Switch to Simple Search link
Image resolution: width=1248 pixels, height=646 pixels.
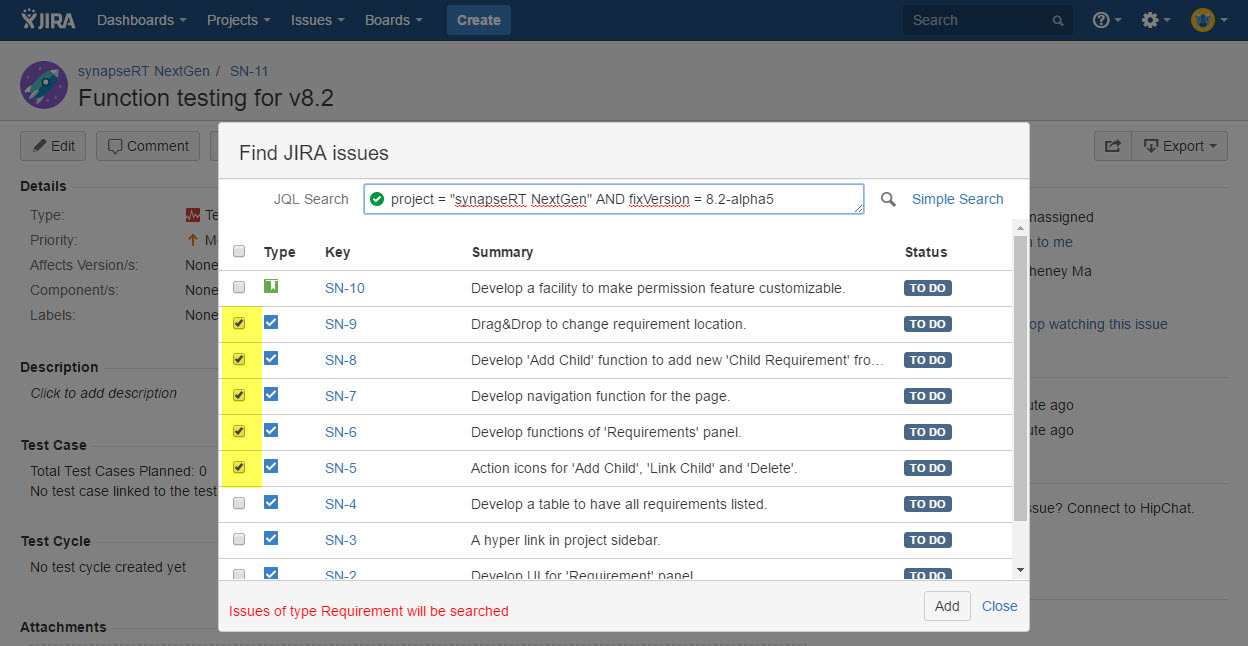(x=957, y=199)
